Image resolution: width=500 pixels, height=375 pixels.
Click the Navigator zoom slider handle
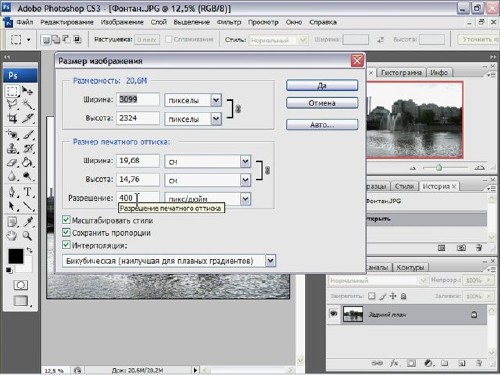[x=439, y=167]
